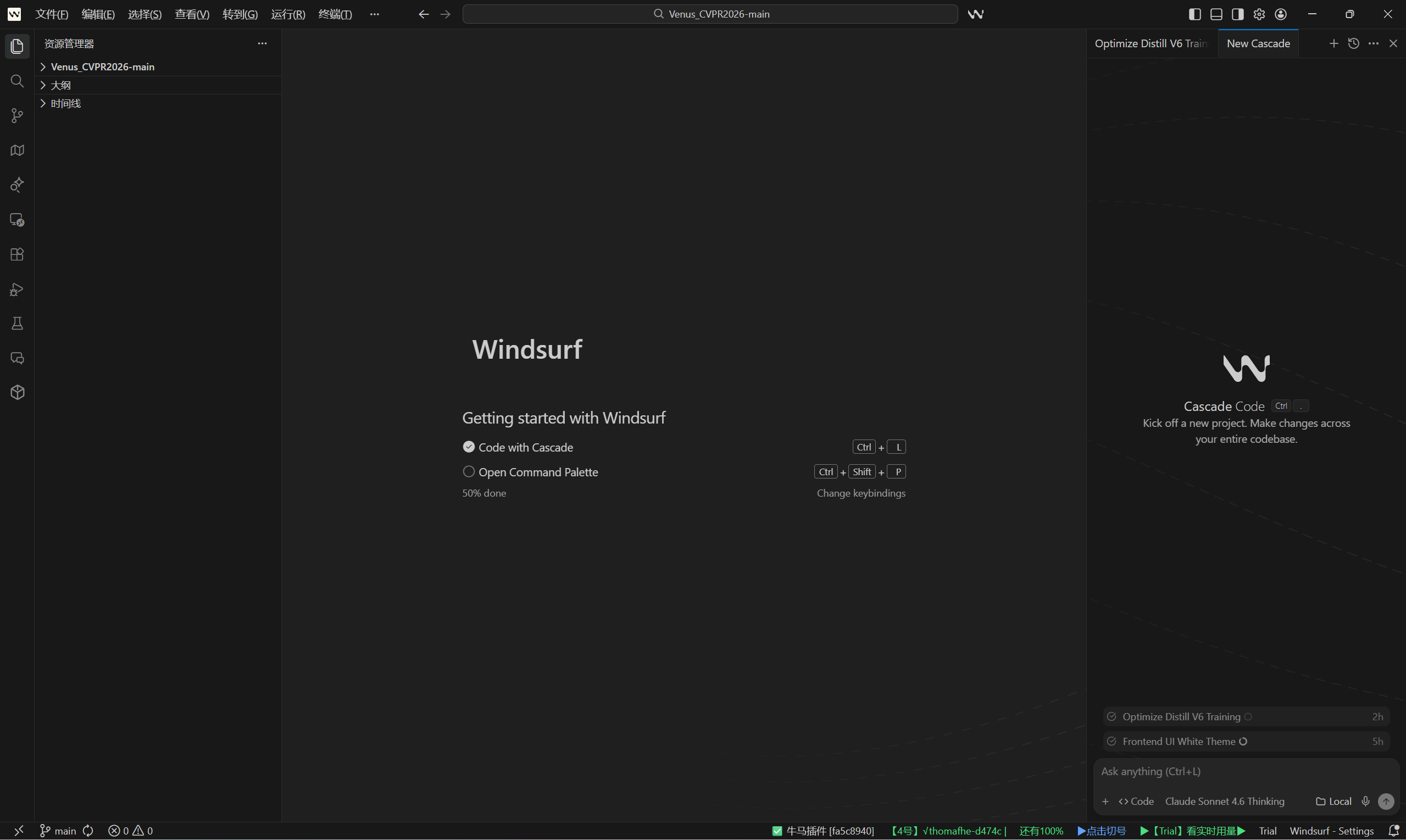This screenshot has width=1406, height=840.
Task: Click the Windsurf logo next to search bar
Action: (x=975, y=14)
